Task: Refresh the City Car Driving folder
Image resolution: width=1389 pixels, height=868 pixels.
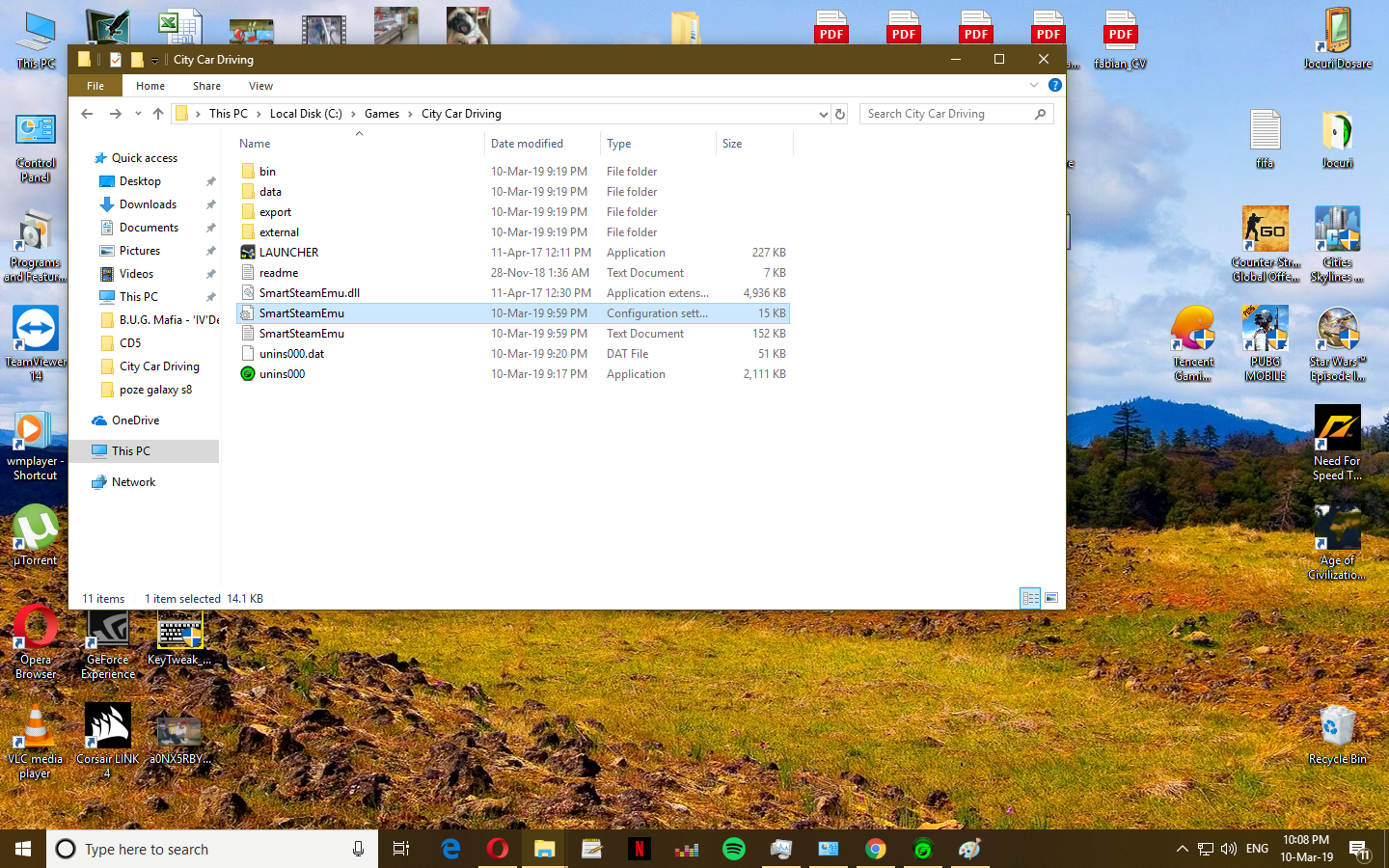Action: (840, 114)
